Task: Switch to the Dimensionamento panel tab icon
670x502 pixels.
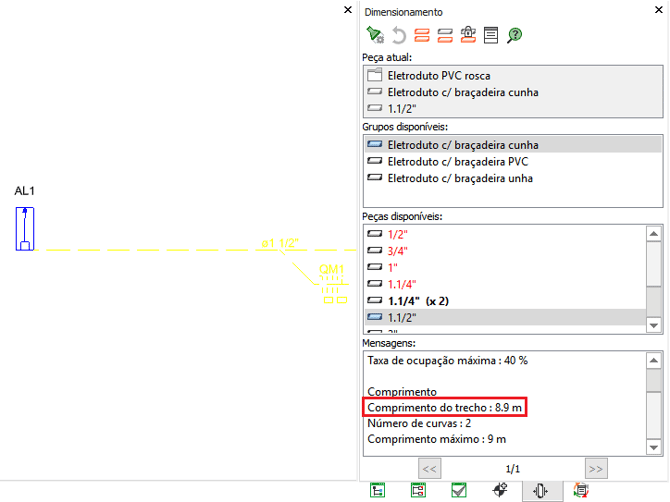Action: [x=541, y=491]
